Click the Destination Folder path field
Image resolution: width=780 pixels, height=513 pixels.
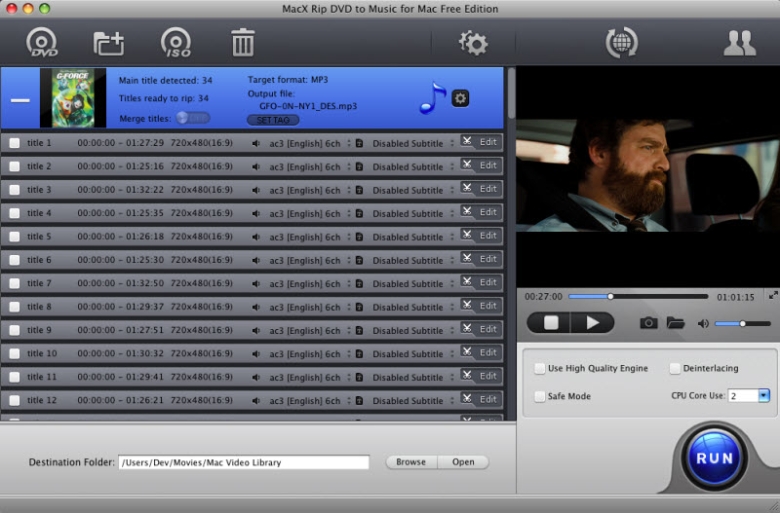point(244,462)
